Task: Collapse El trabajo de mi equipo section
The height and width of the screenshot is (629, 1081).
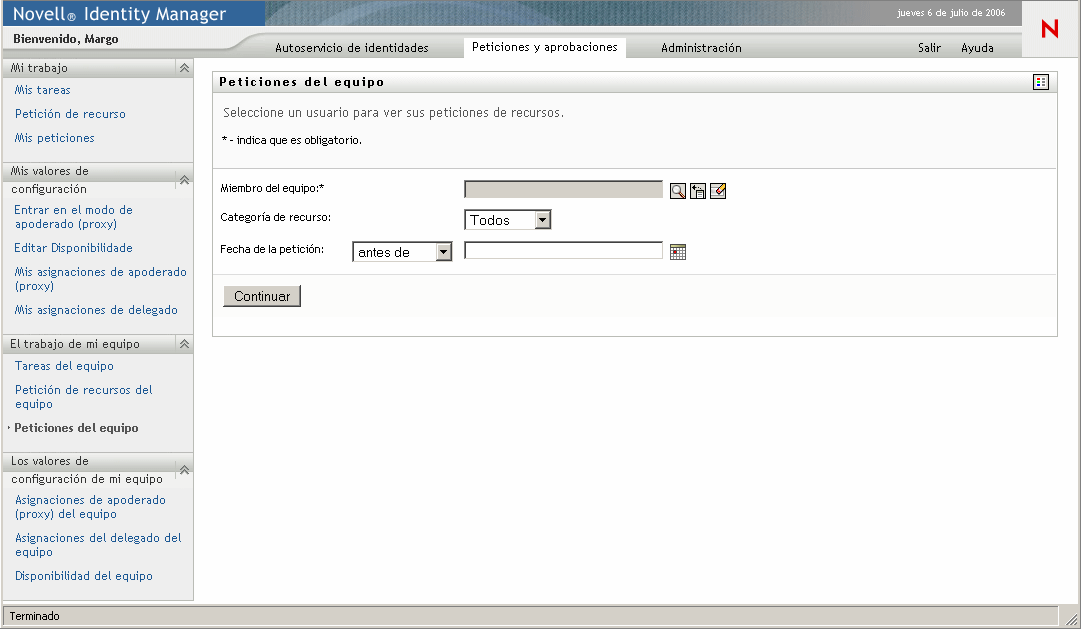Action: coord(184,343)
